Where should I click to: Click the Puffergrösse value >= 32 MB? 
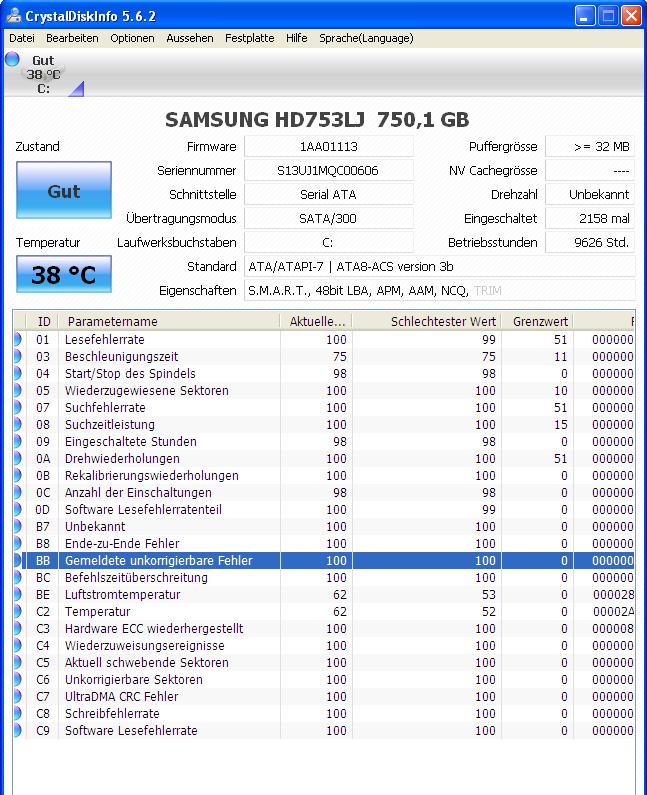click(x=590, y=147)
